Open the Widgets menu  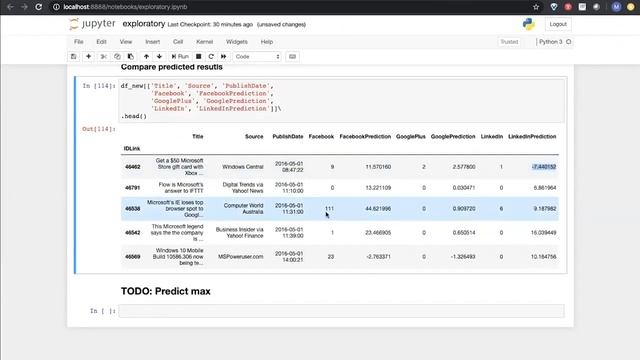[x=237, y=42]
